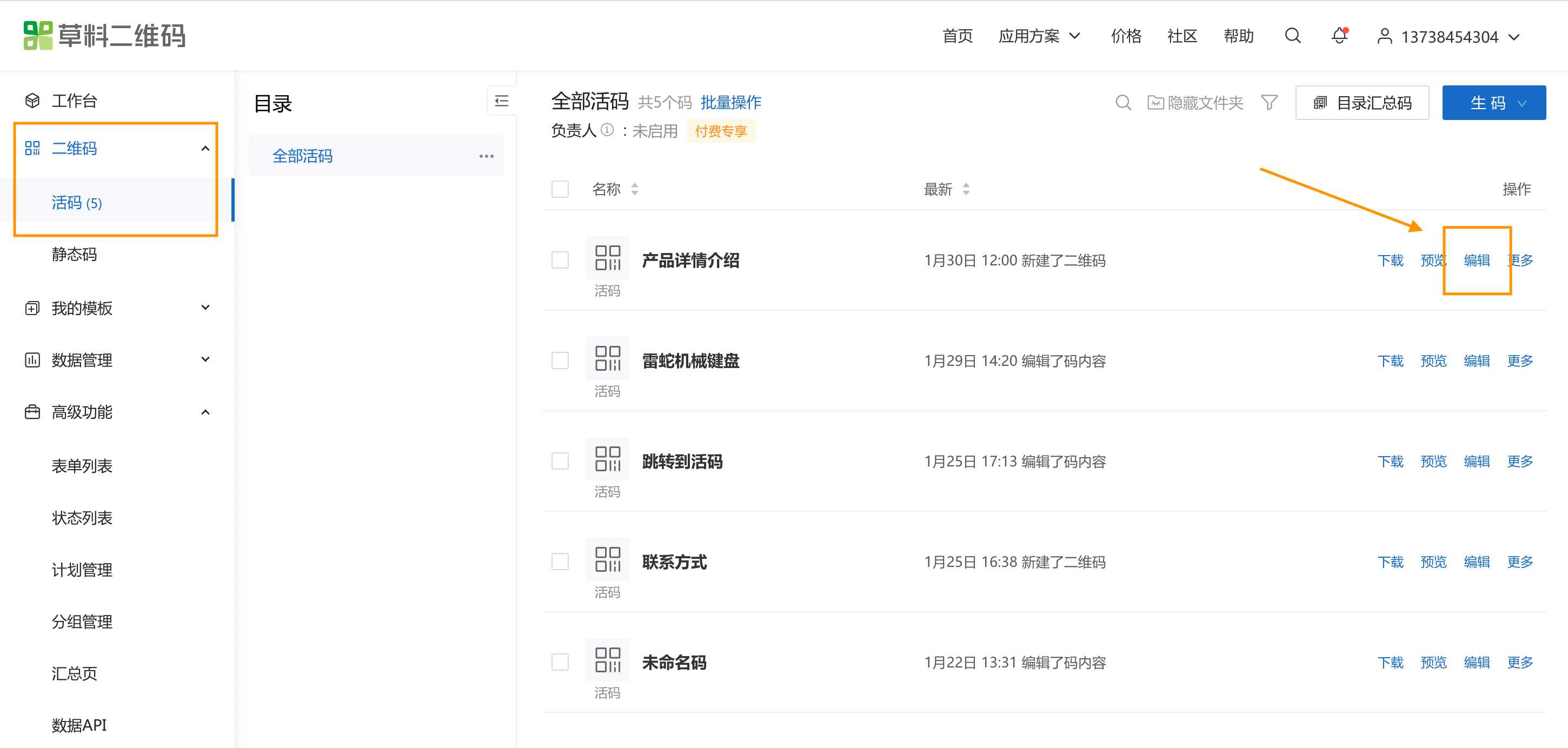Open the three-dot menu next to 全部活码

pyautogui.click(x=486, y=156)
